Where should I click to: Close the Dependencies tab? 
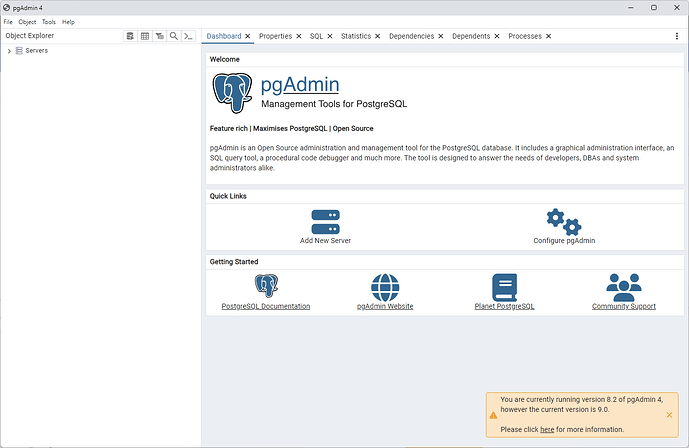(441, 36)
